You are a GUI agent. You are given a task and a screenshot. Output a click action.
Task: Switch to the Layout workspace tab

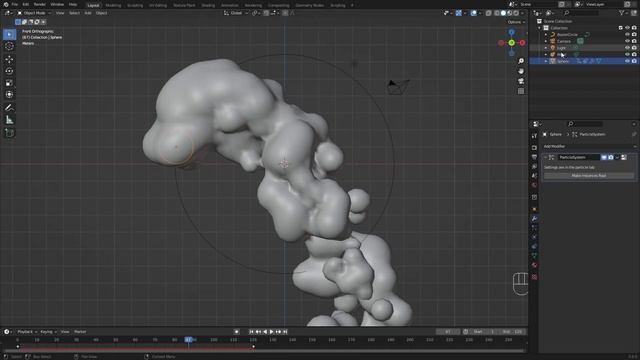click(x=93, y=5)
